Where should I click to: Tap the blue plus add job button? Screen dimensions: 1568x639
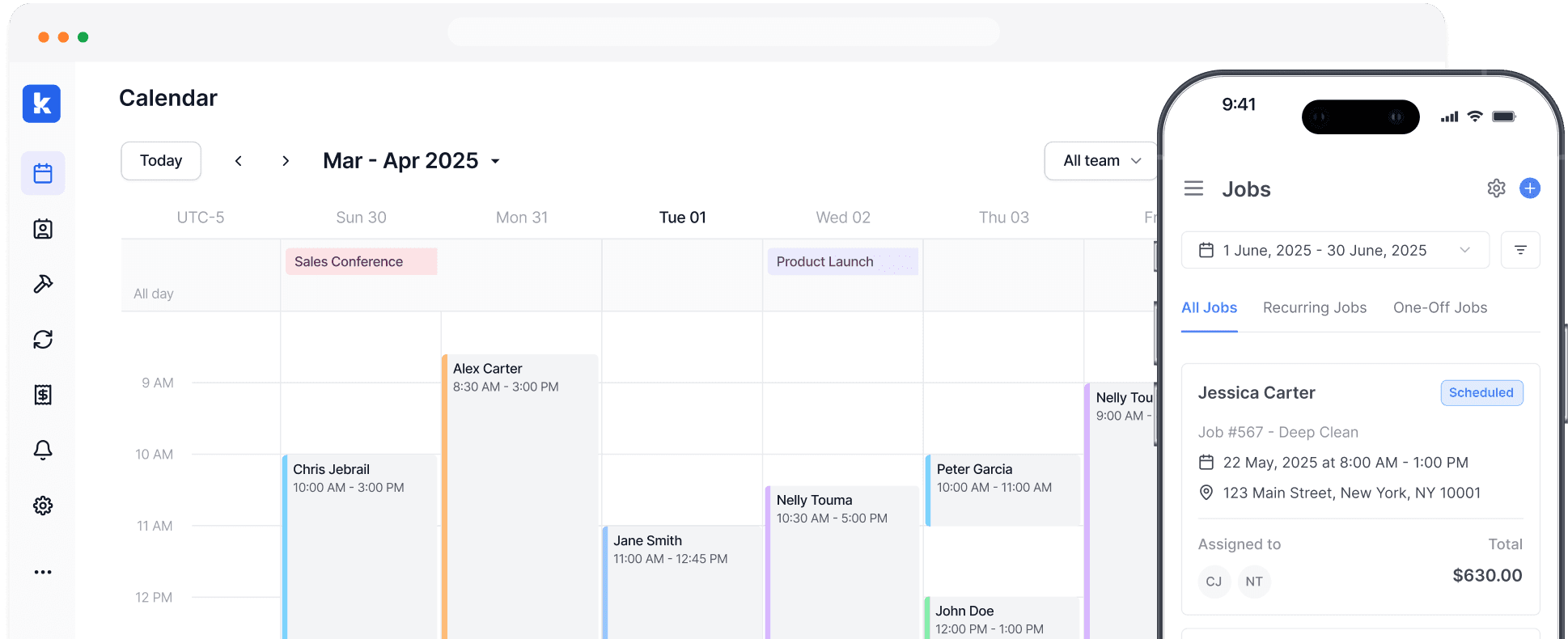click(x=1529, y=188)
